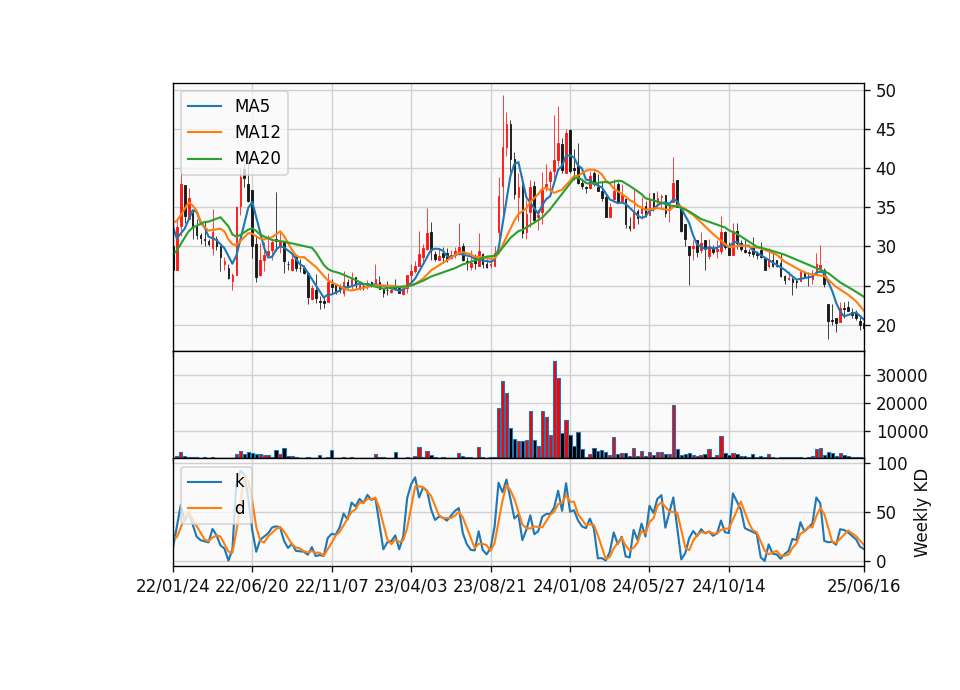This screenshot has height=690, width=960.
Task: Click the 22/06/20 date tick label
Action: tap(252, 586)
